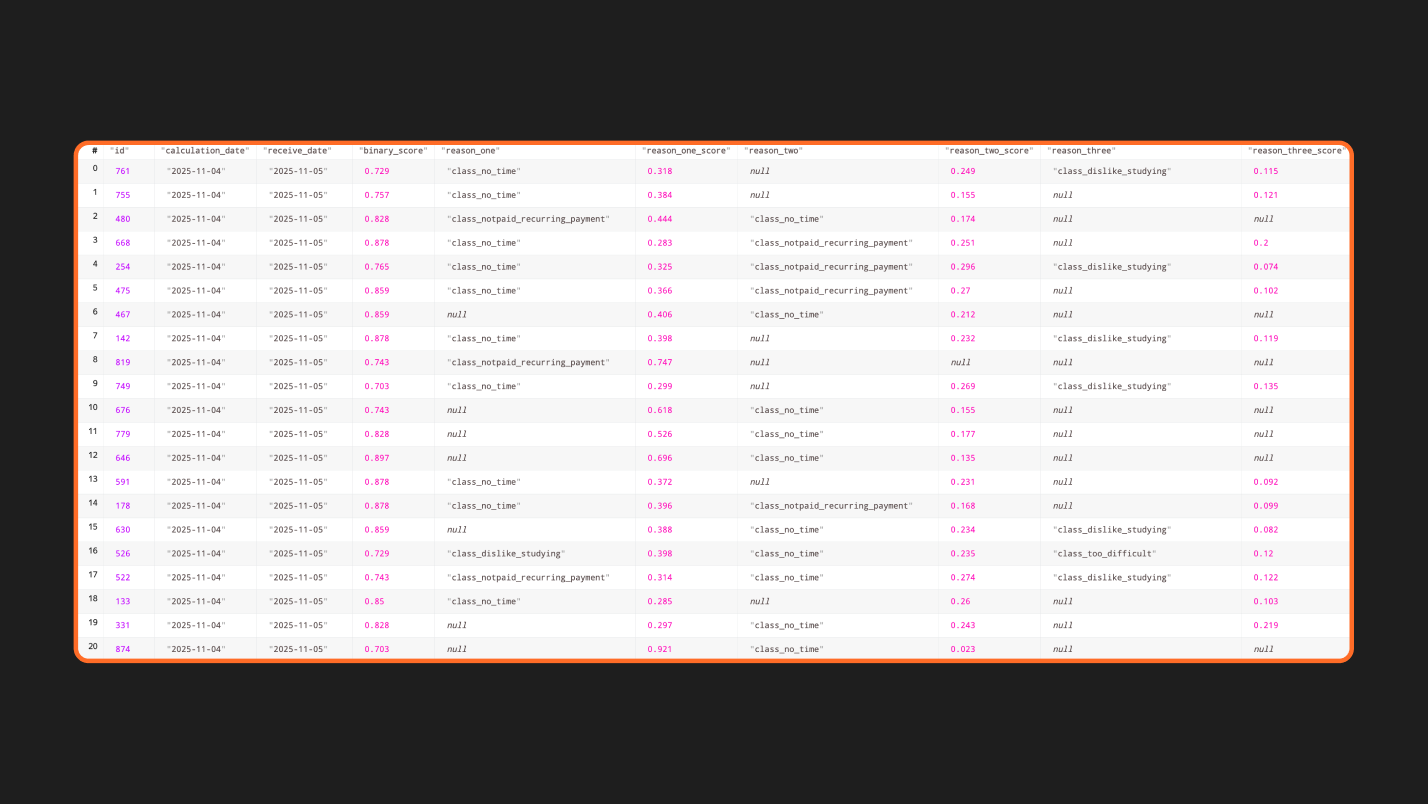Select reason_one_score value 0.618
This screenshot has height=804, width=1428.
pyautogui.click(x=660, y=411)
